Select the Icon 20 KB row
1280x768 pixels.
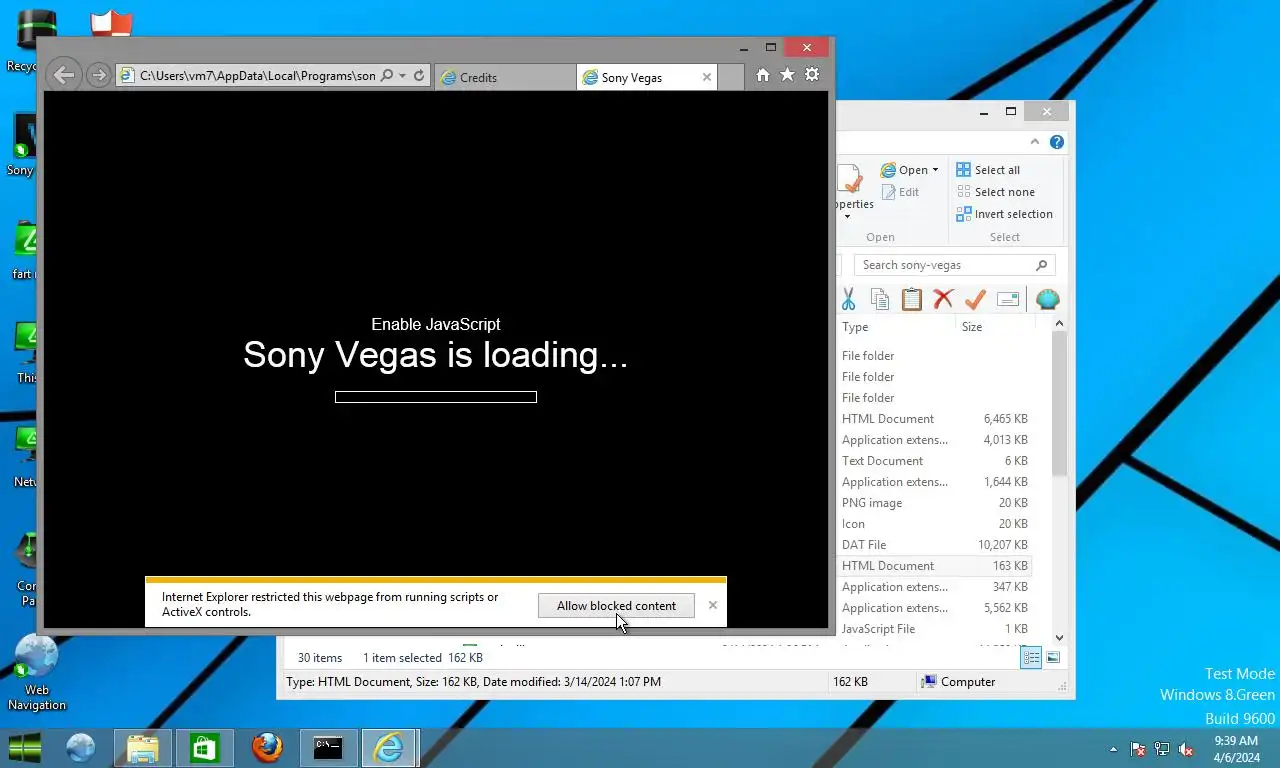pyautogui.click(x=935, y=524)
